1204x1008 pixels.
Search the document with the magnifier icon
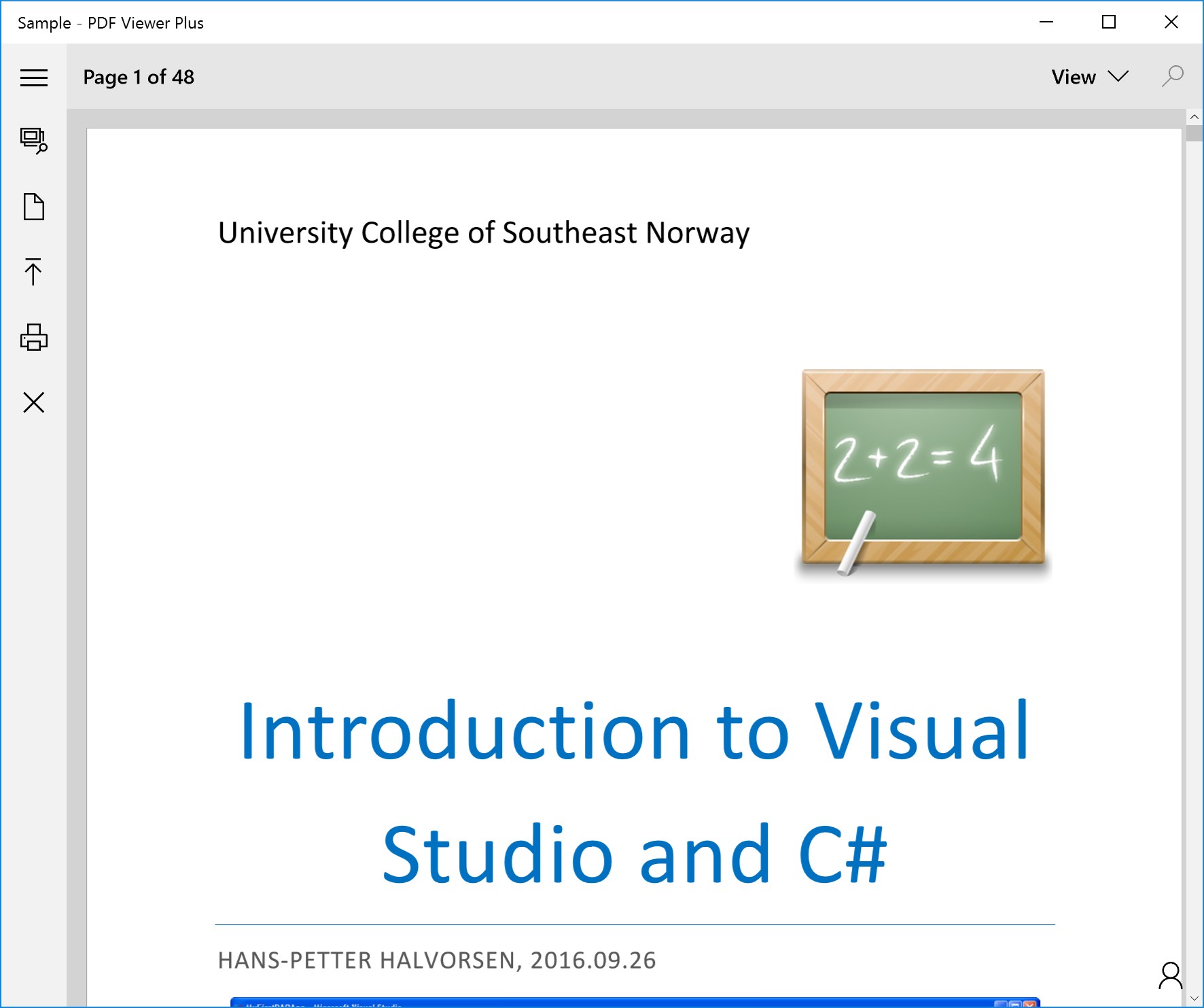(1173, 76)
